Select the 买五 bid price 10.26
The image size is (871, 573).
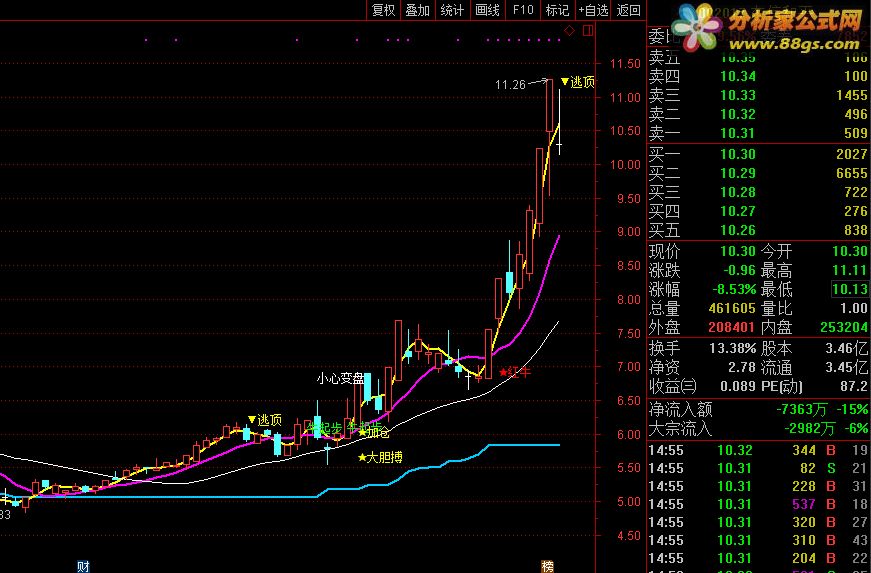[x=738, y=230]
